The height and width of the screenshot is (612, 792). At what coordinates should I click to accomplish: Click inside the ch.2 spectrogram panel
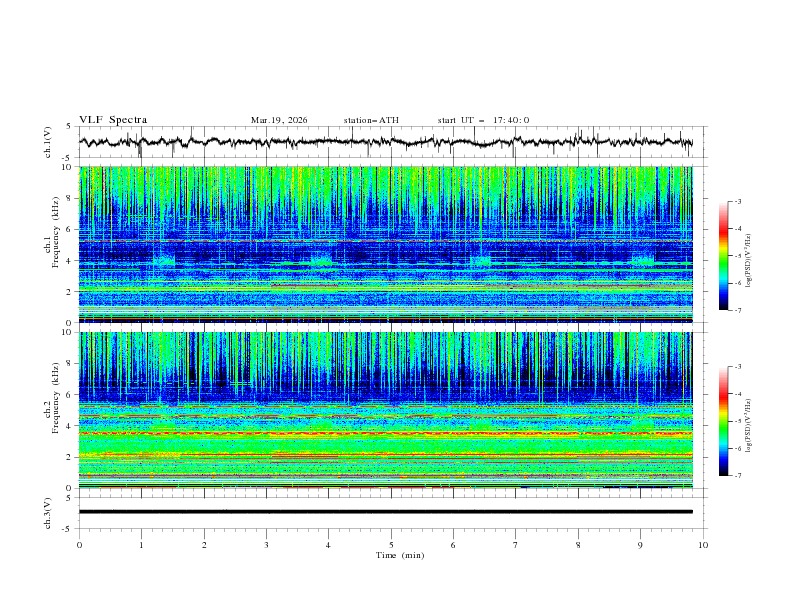(386, 410)
